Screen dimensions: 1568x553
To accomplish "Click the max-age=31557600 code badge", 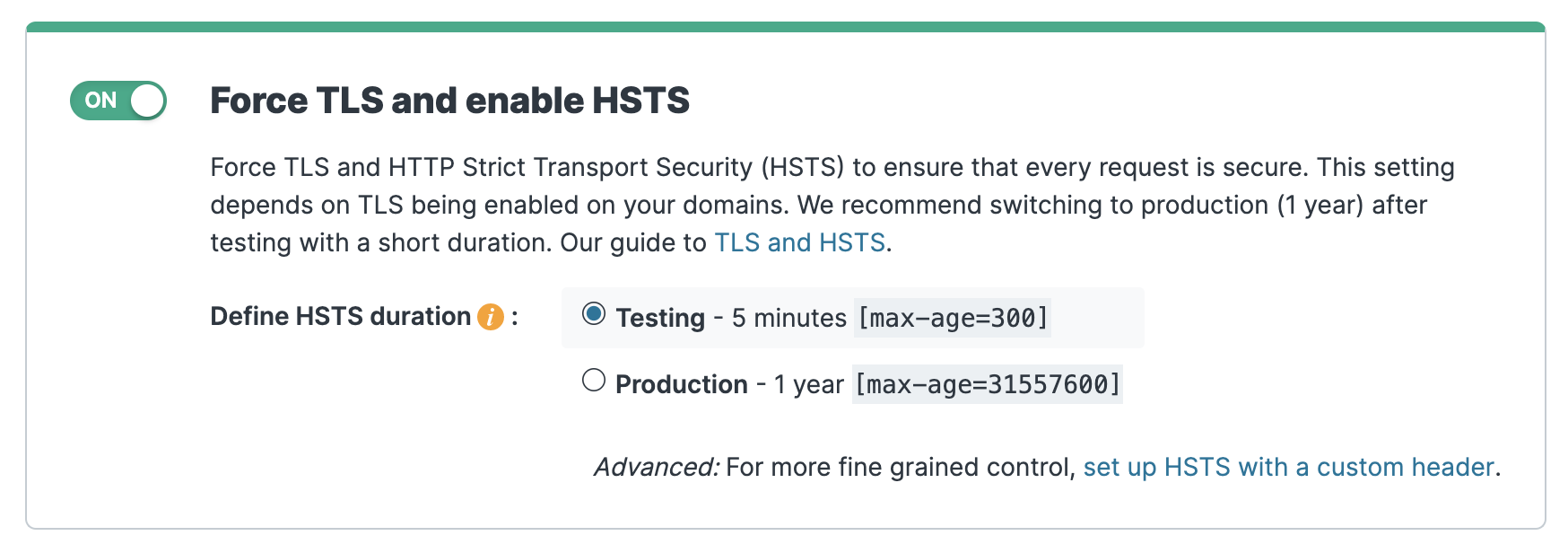I will tap(987, 383).
